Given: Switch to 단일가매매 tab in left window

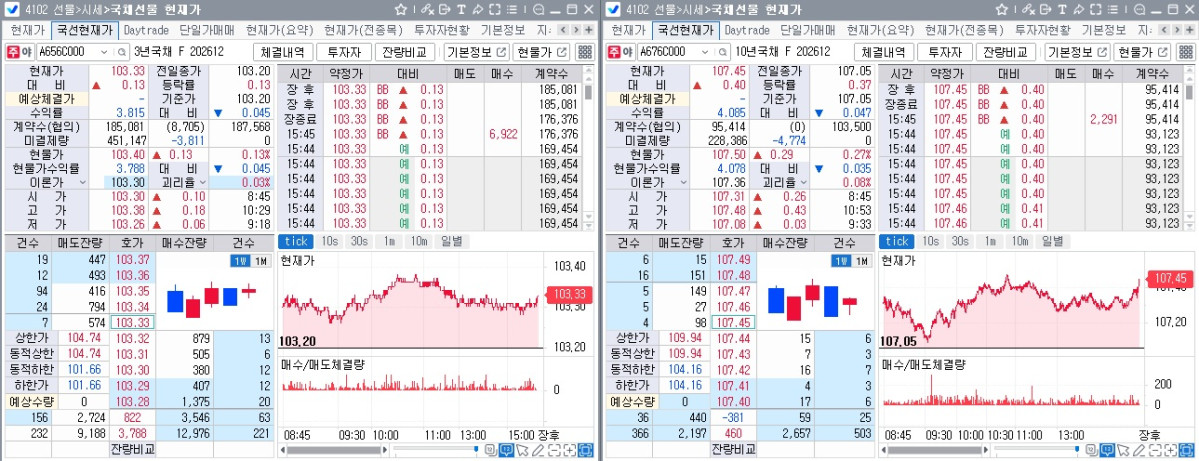Looking at the screenshot, I should click(206, 30).
